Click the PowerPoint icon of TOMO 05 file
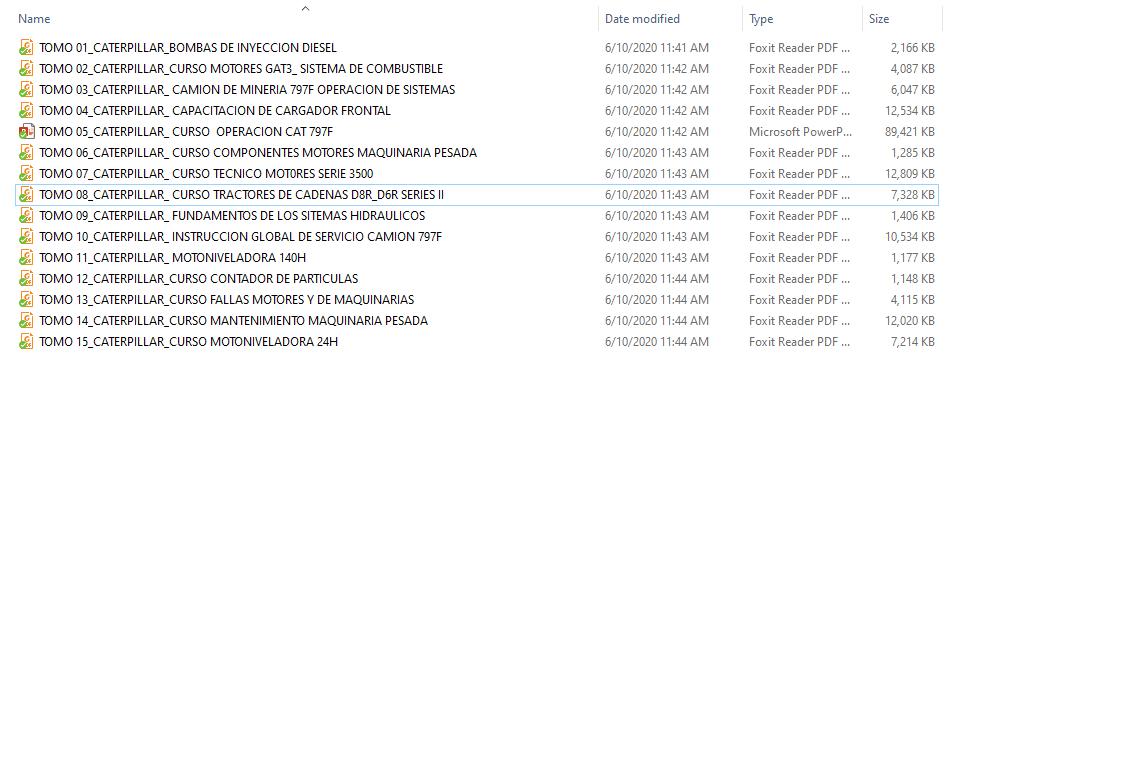 pyautogui.click(x=26, y=132)
